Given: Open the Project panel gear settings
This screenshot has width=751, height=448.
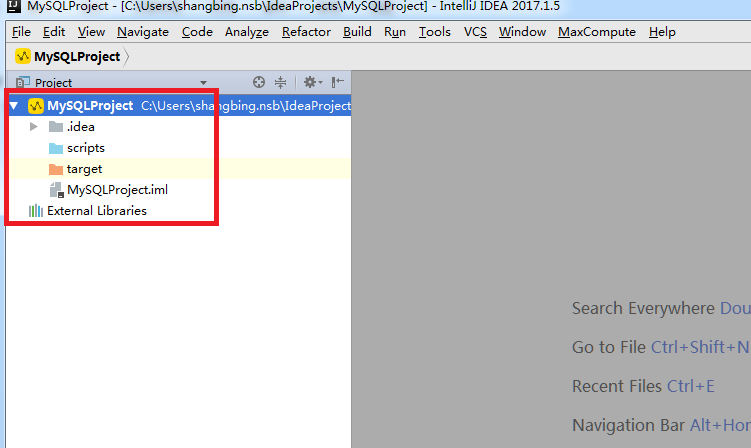Looking at the screenshot, I should [310, 82].
